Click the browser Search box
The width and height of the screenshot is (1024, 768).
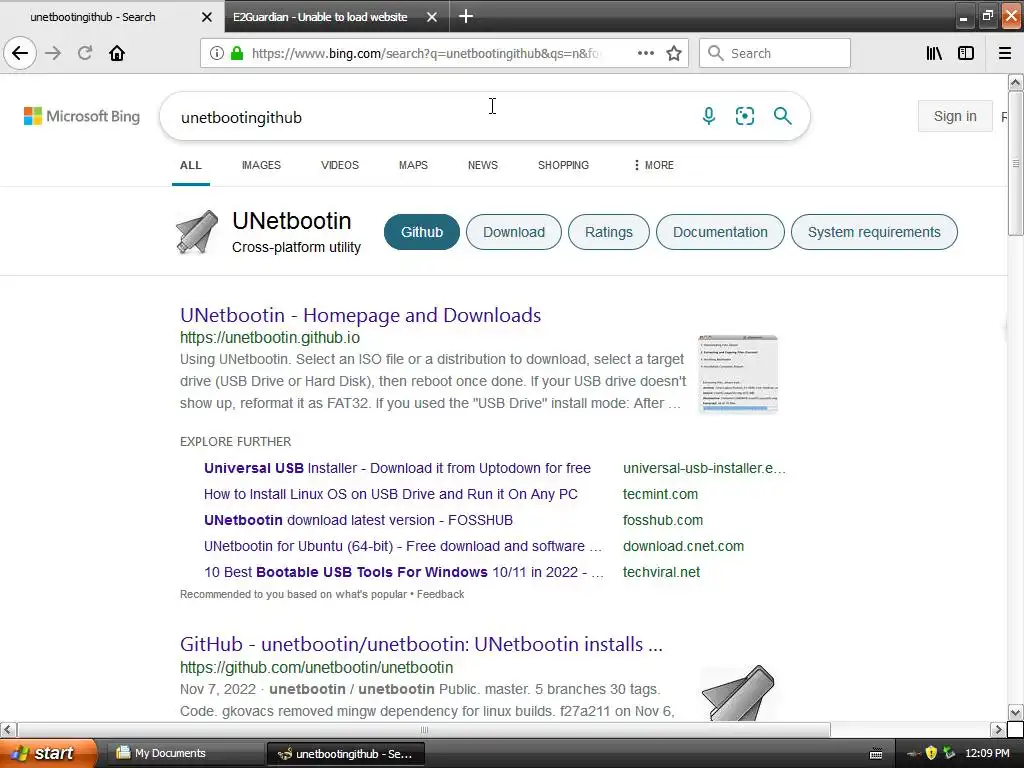click(775, 53)
